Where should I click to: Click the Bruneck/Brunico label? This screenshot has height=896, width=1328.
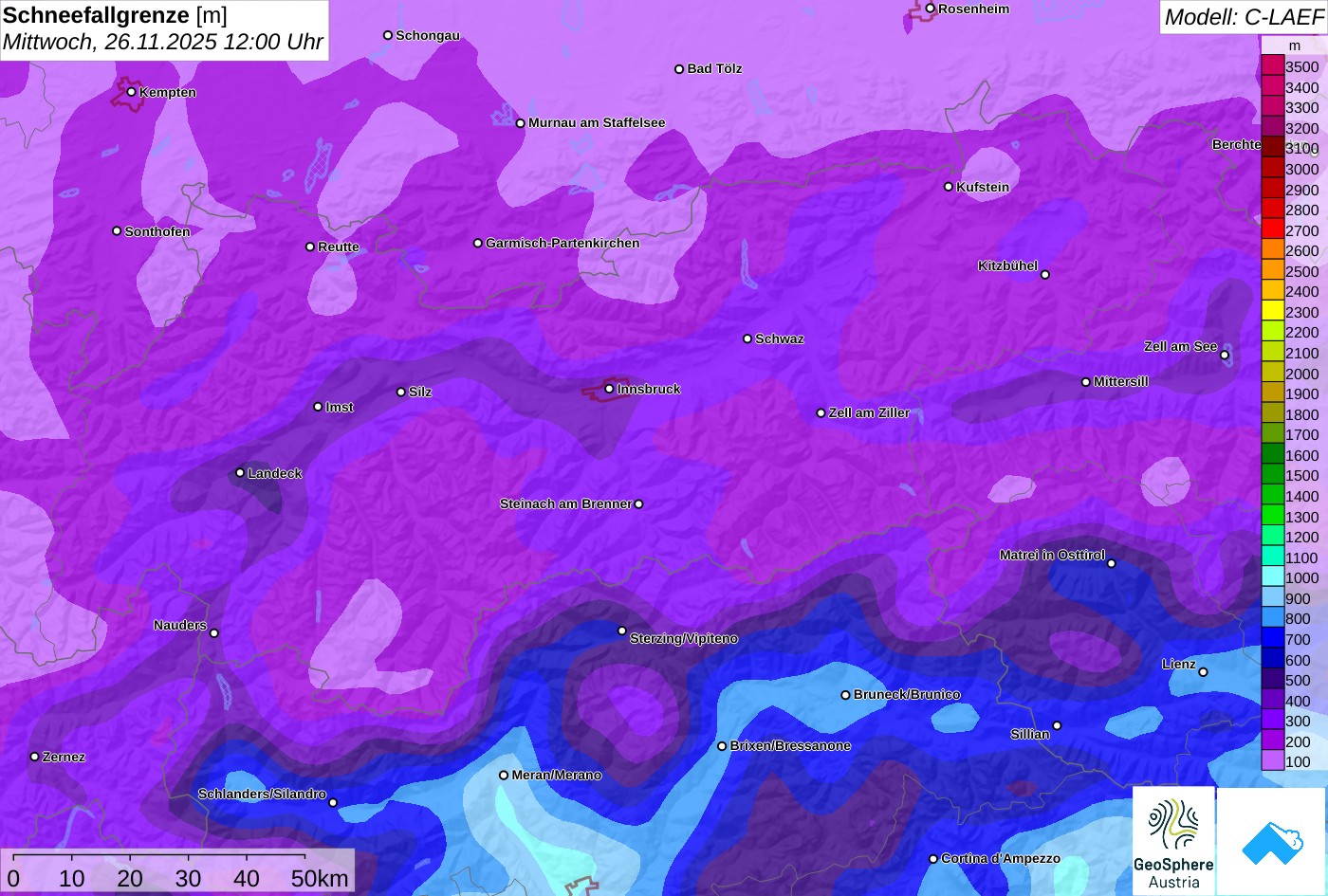907,695
